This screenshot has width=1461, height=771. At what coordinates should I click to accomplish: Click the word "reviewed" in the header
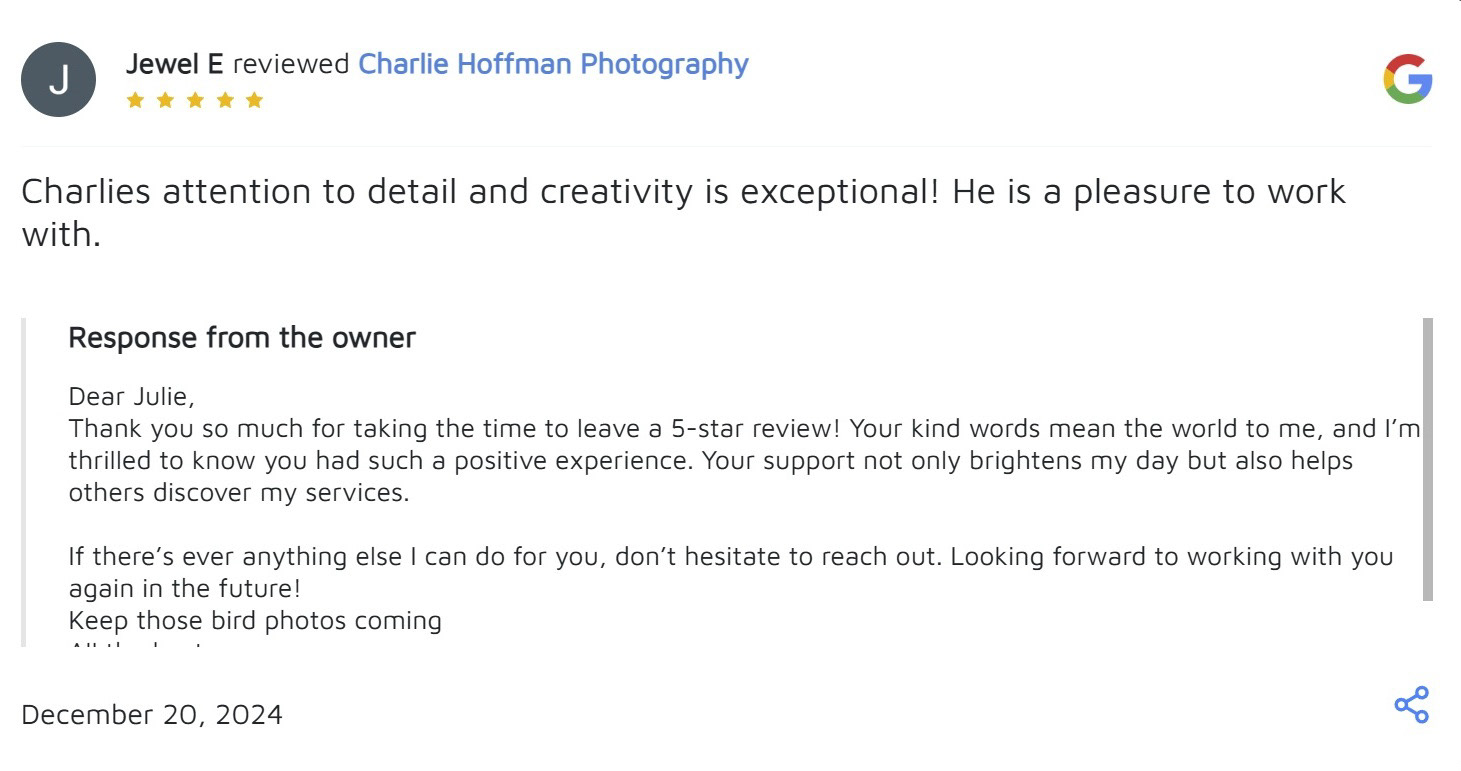(291, 64)
